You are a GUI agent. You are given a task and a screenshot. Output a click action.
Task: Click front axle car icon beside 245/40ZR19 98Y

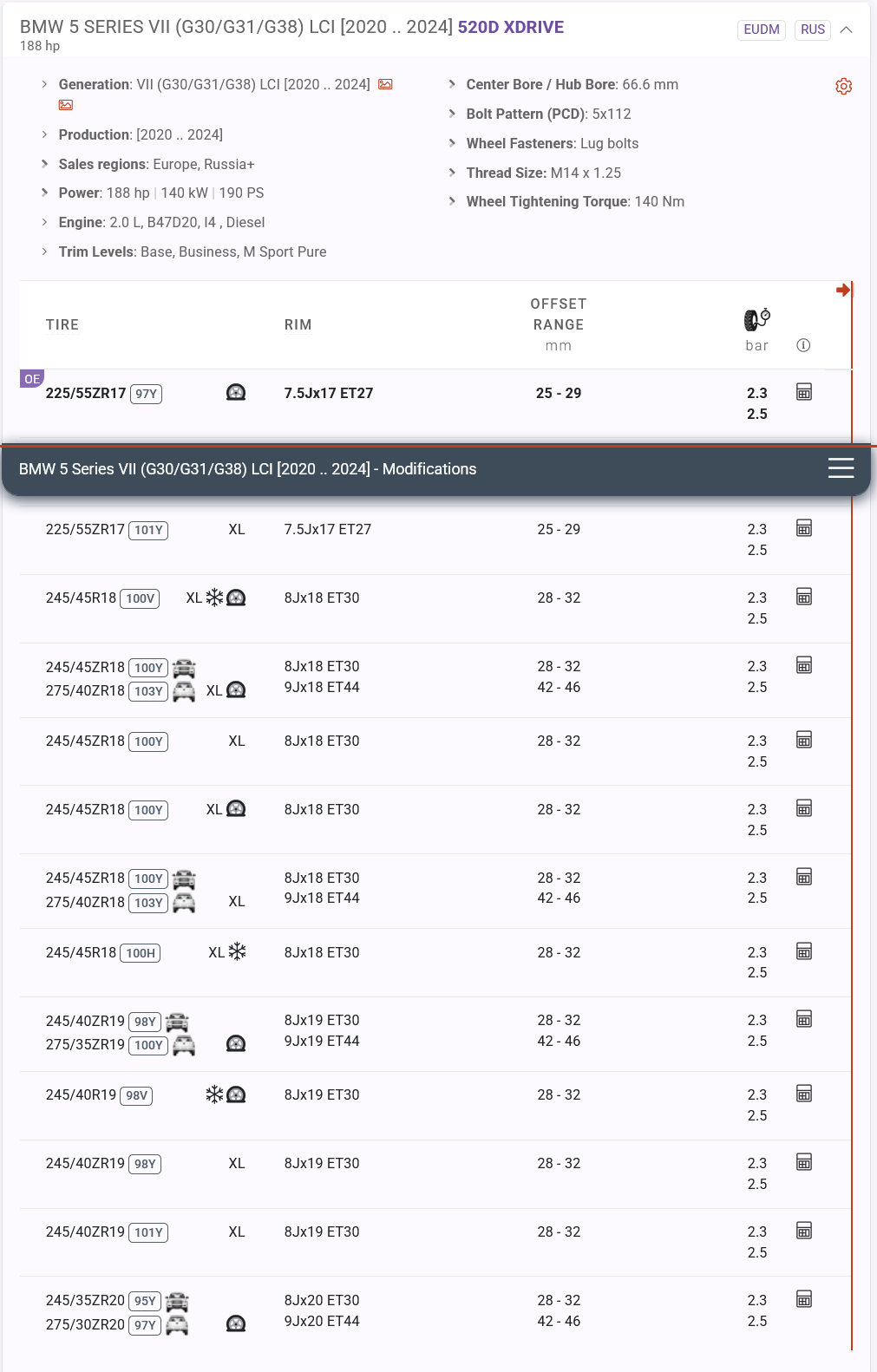(x=177, y=1022)
